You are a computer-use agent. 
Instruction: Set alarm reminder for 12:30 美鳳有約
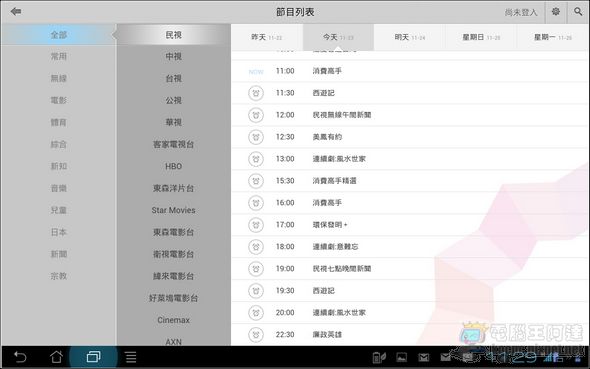click(256, 137)
